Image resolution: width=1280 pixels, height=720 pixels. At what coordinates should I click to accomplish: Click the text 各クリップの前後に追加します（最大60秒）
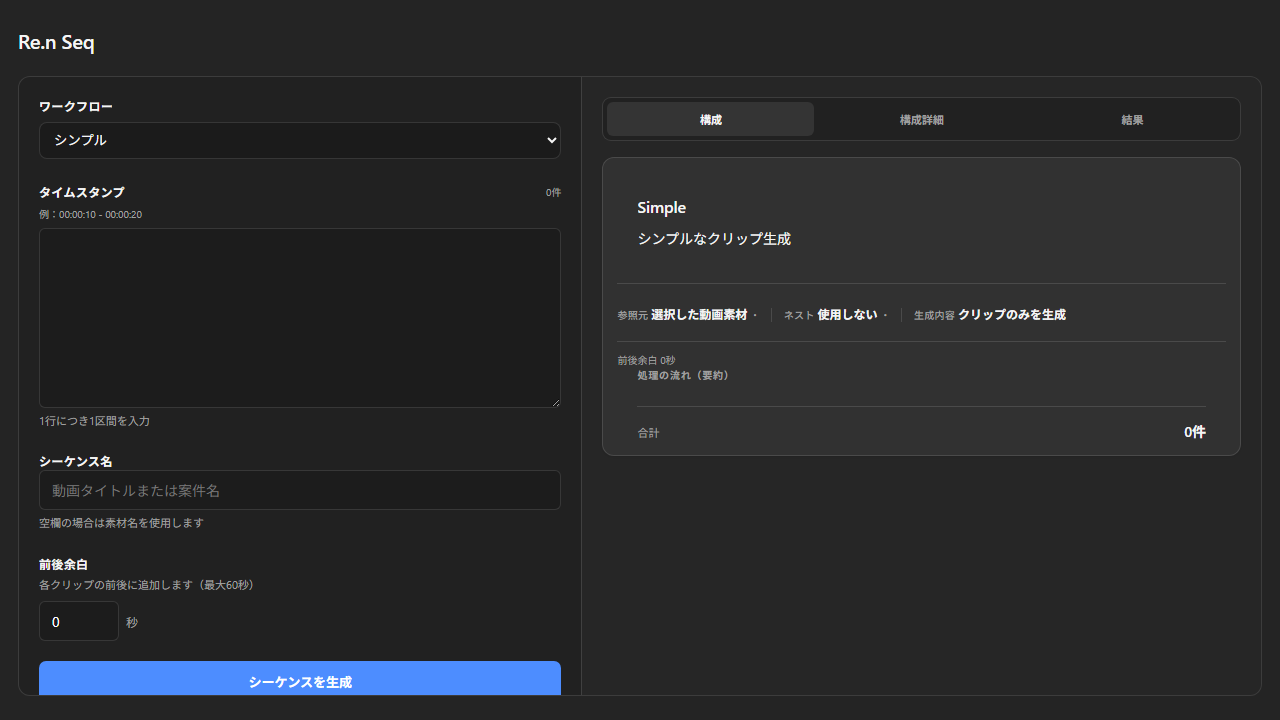(x=146, y=585)
